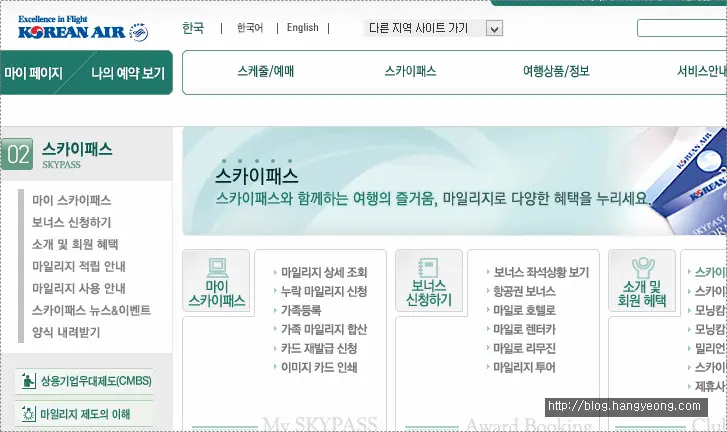
Task: Click the 마일리지 제도의 이해 lightbulb icon
Action: pos(29,413)
